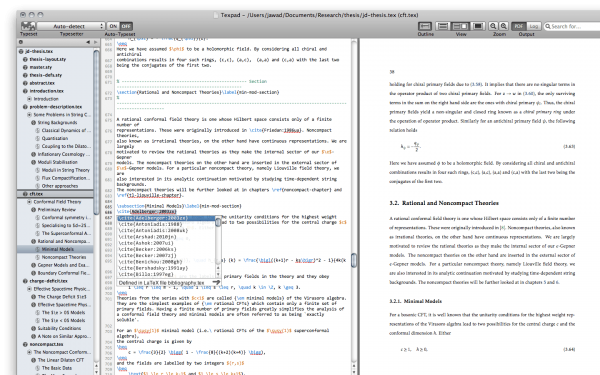Viewport: 600px width, 375px height.
Task: Click the editor vertical scrollbar handle
Action: point(354,260)
